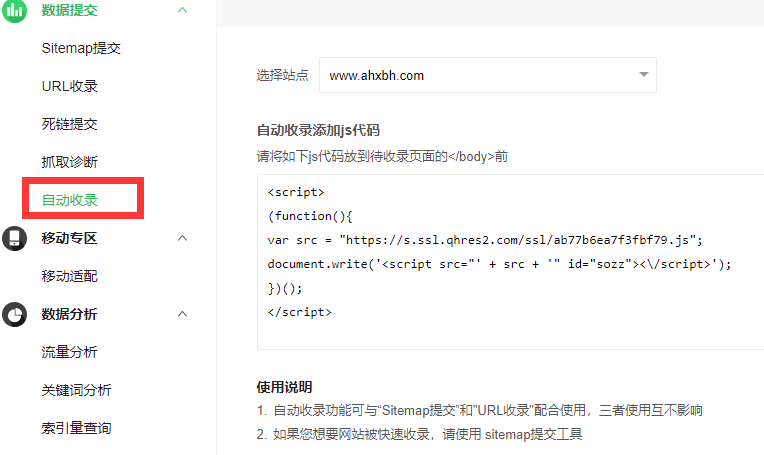764x455 pixels.
Task: Collapse the 数据分析 section chevron
Action: [182, 314]
